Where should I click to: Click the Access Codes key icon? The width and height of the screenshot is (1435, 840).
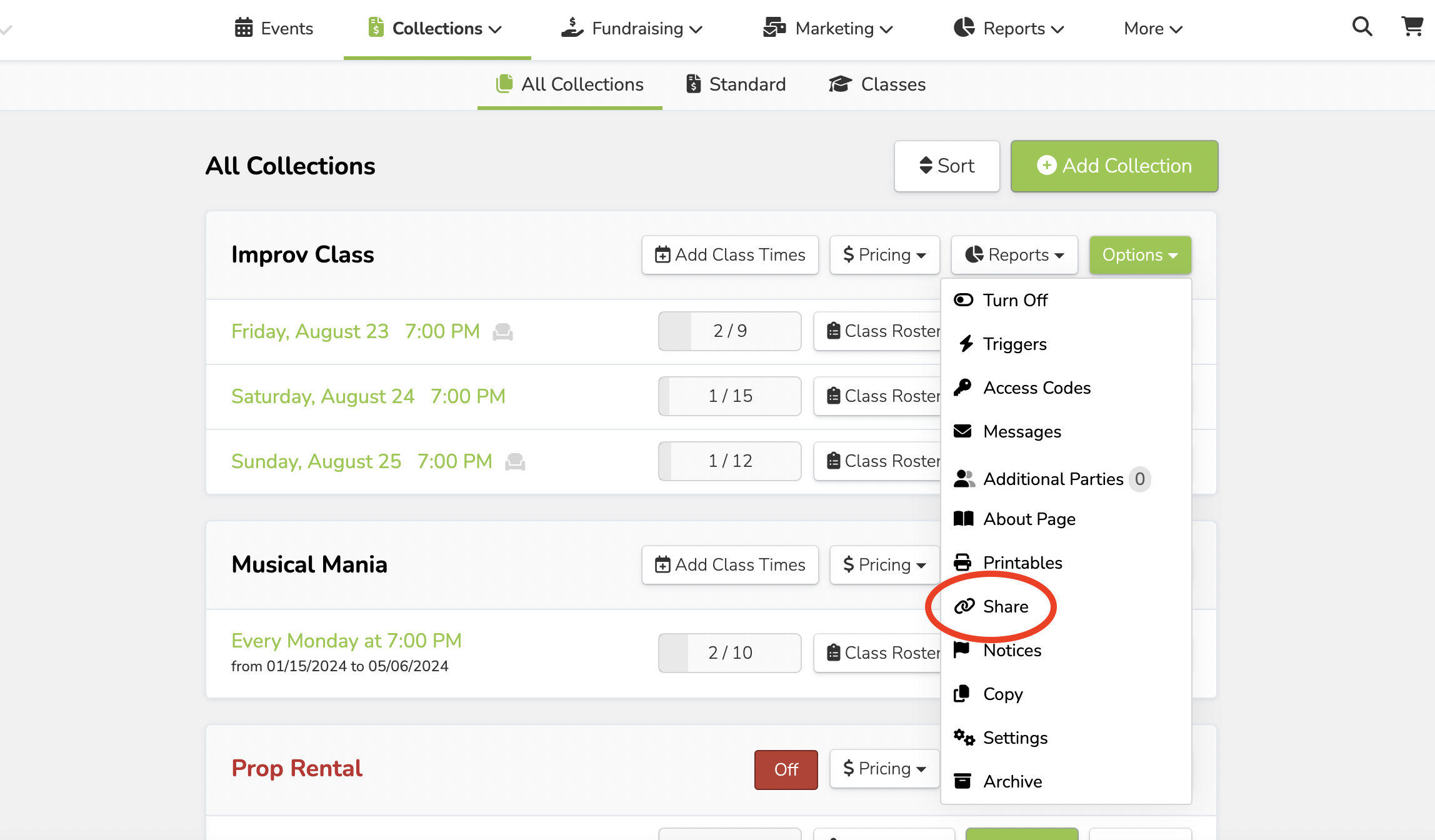pos(963,387)
